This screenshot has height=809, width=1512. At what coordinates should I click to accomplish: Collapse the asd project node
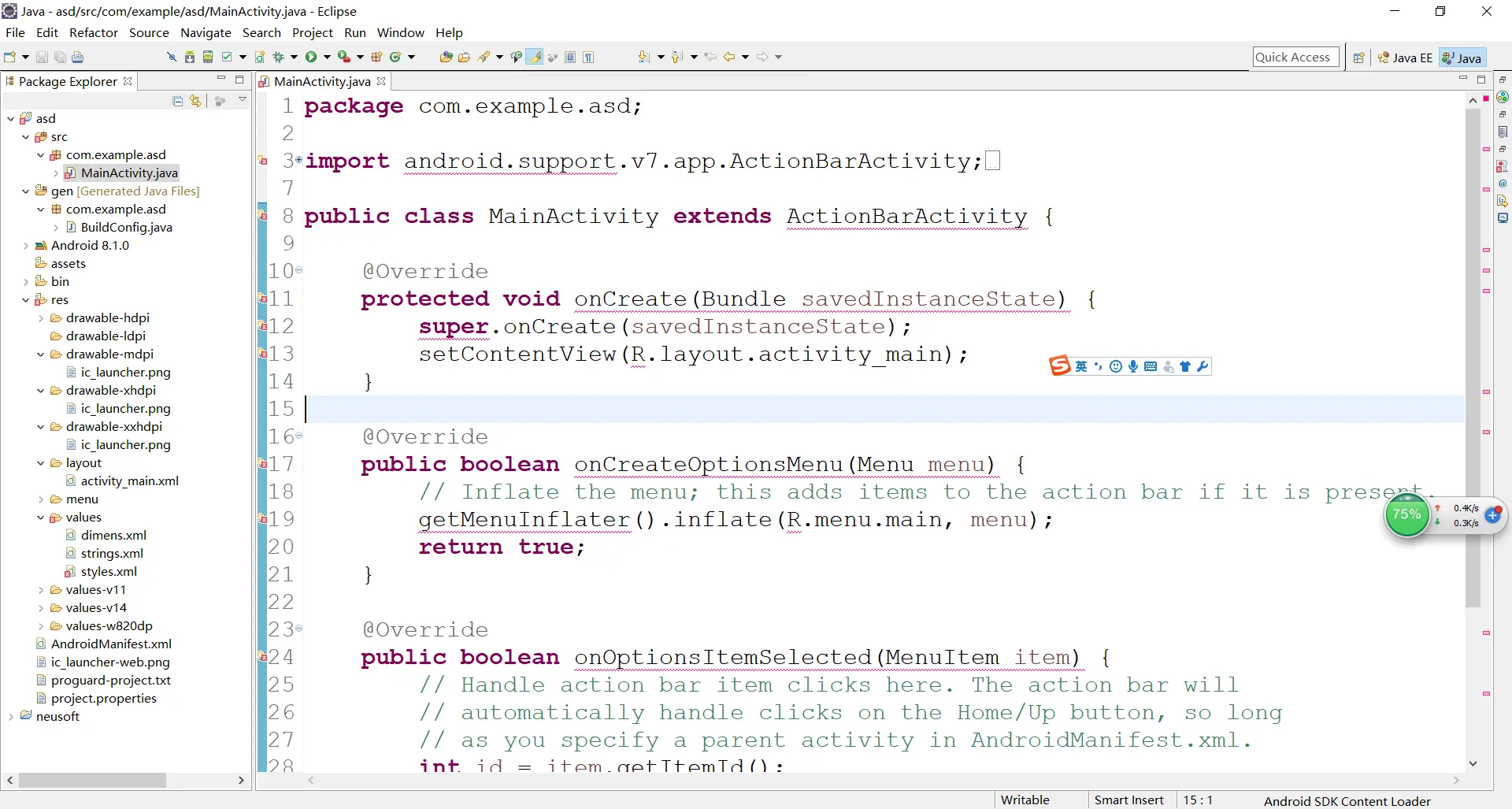tap(10, 119)
